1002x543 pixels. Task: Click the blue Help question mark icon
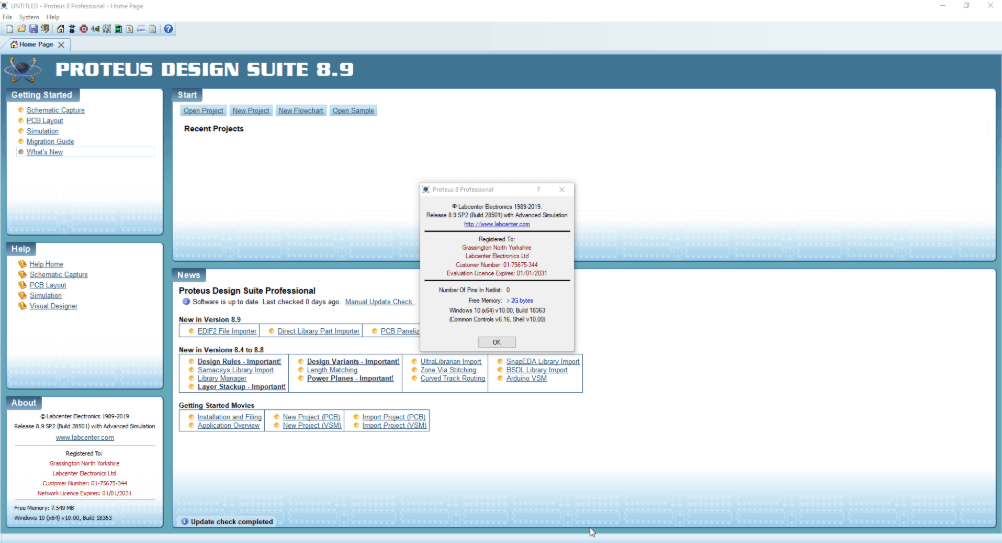pos(168,29)
